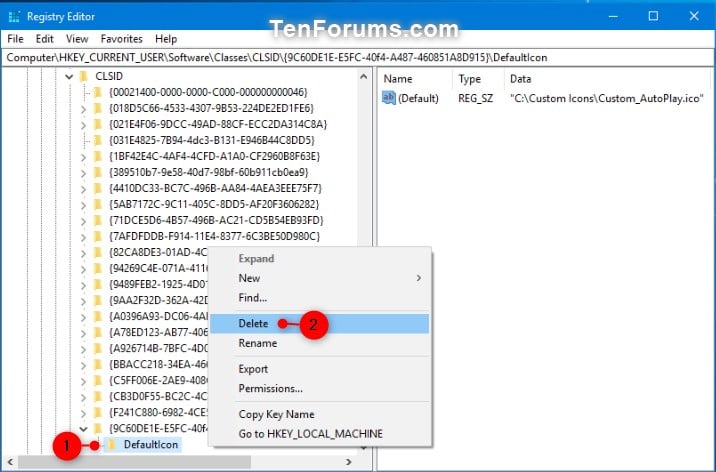Screen dimensions: 716x472
Task: Select the {7AFDFDDB-F914-11E4-8377-6C3BE50D980C} key name
Action: 215,236
